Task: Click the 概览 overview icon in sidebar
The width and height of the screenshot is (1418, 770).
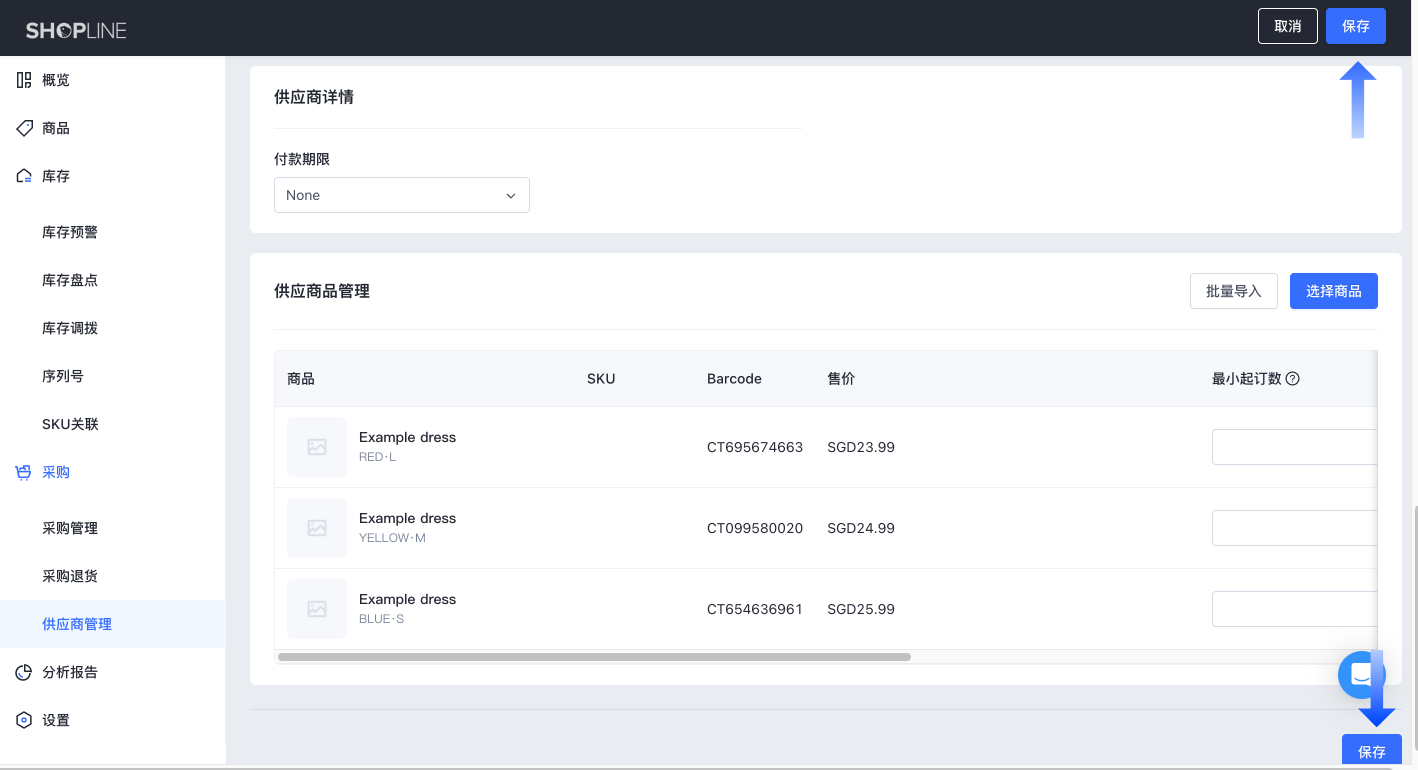Action: tap(24, 80)
